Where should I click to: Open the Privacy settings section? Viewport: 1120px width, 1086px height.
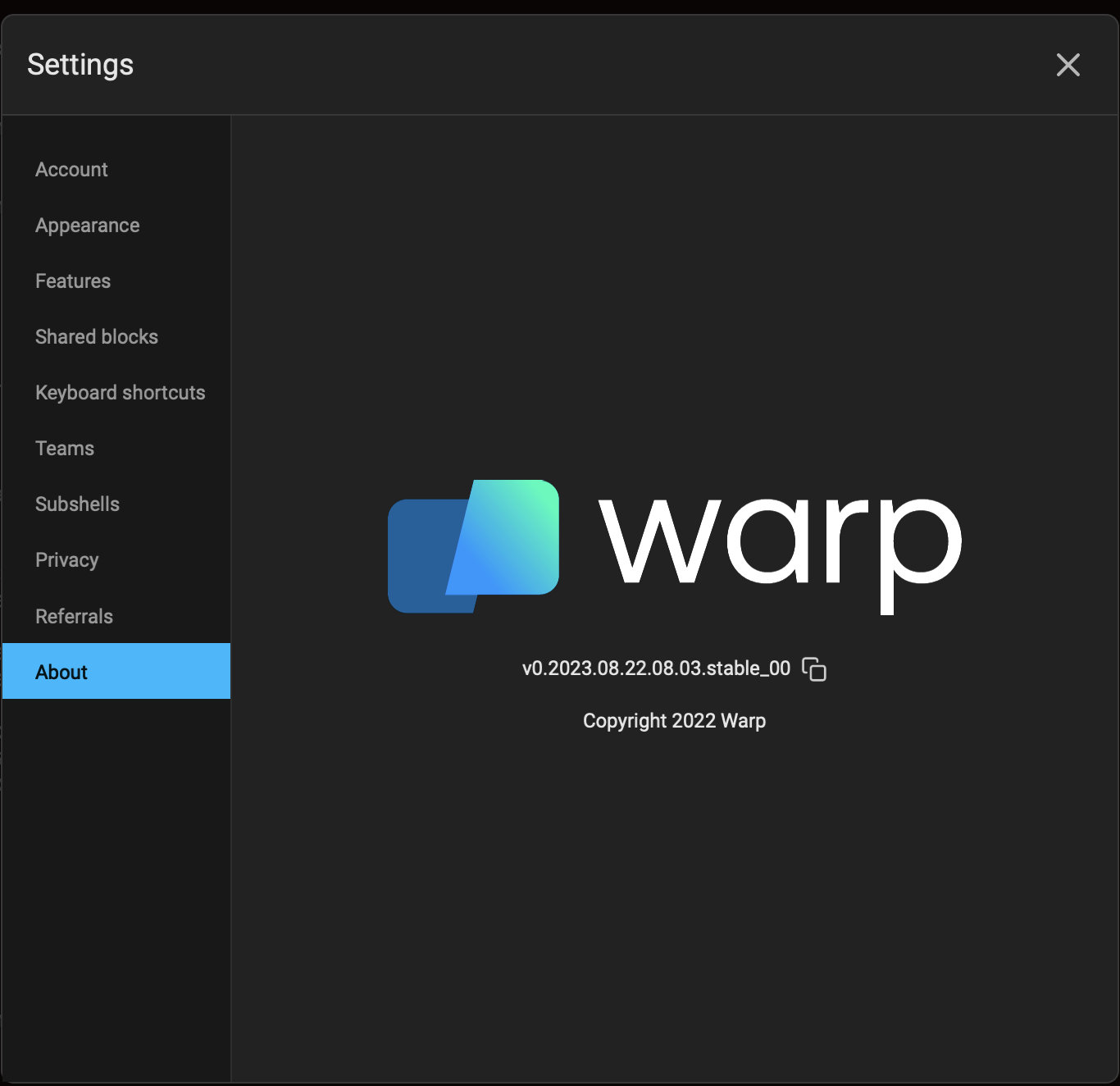66,559
